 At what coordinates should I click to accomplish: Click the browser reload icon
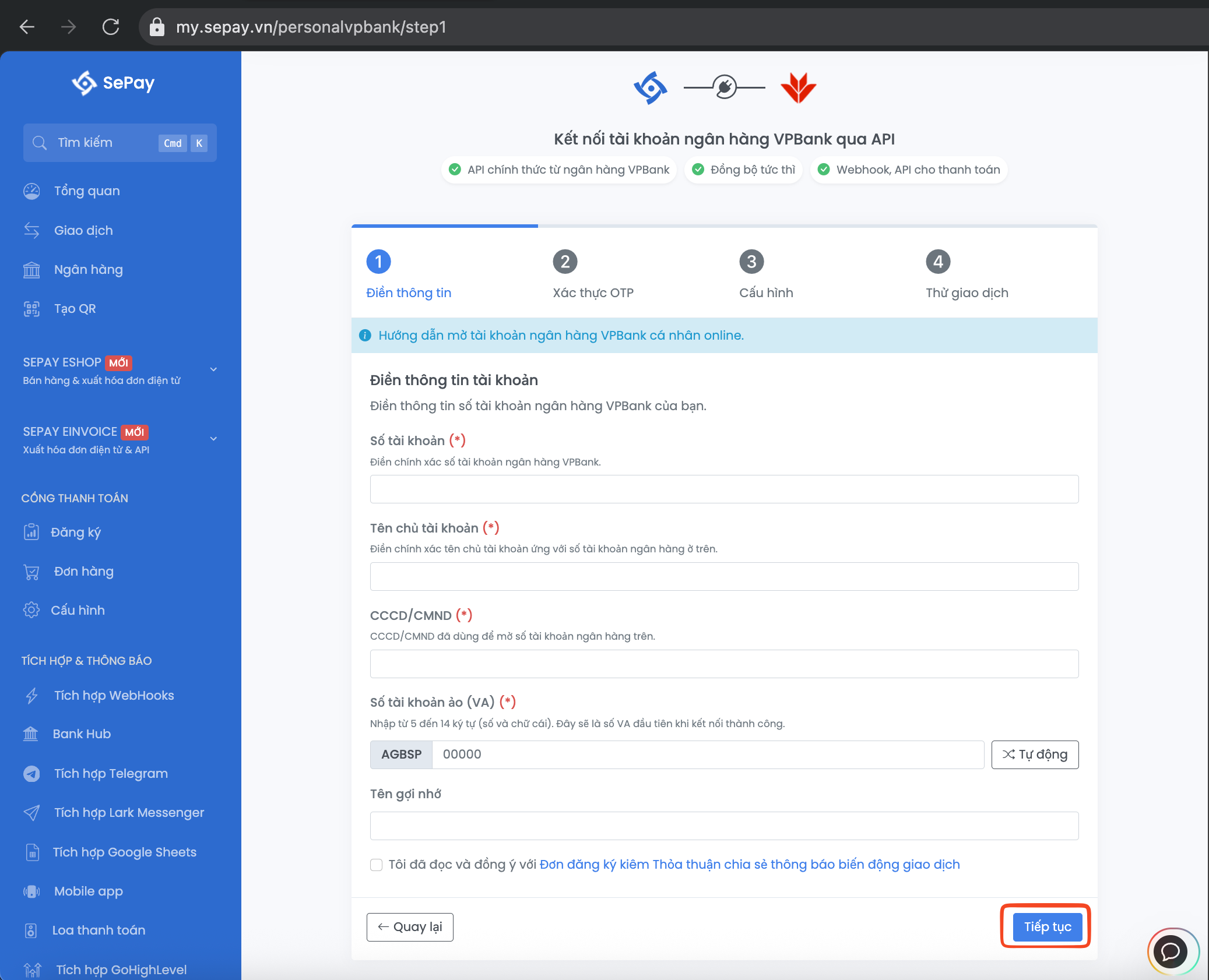[111, 27]
